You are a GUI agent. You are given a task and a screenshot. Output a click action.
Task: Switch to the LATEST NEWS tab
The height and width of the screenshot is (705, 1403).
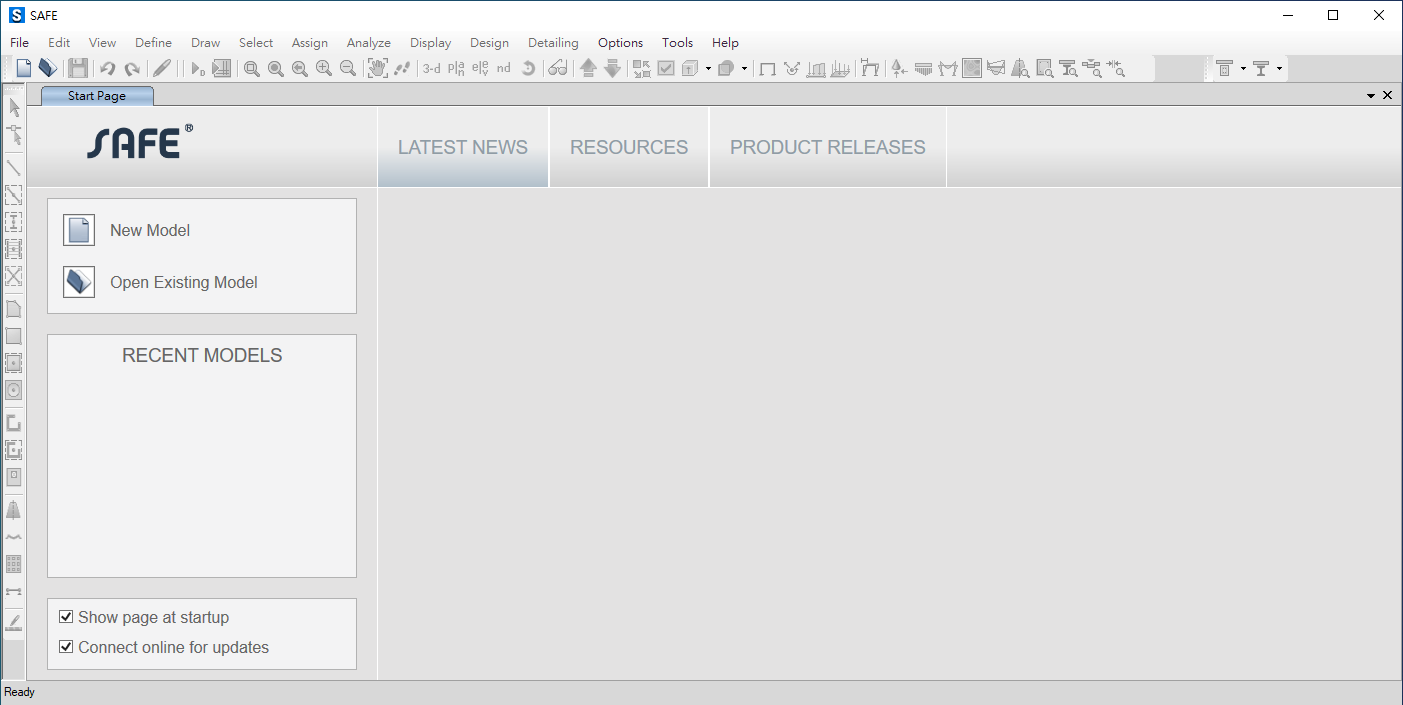(463, 147)
